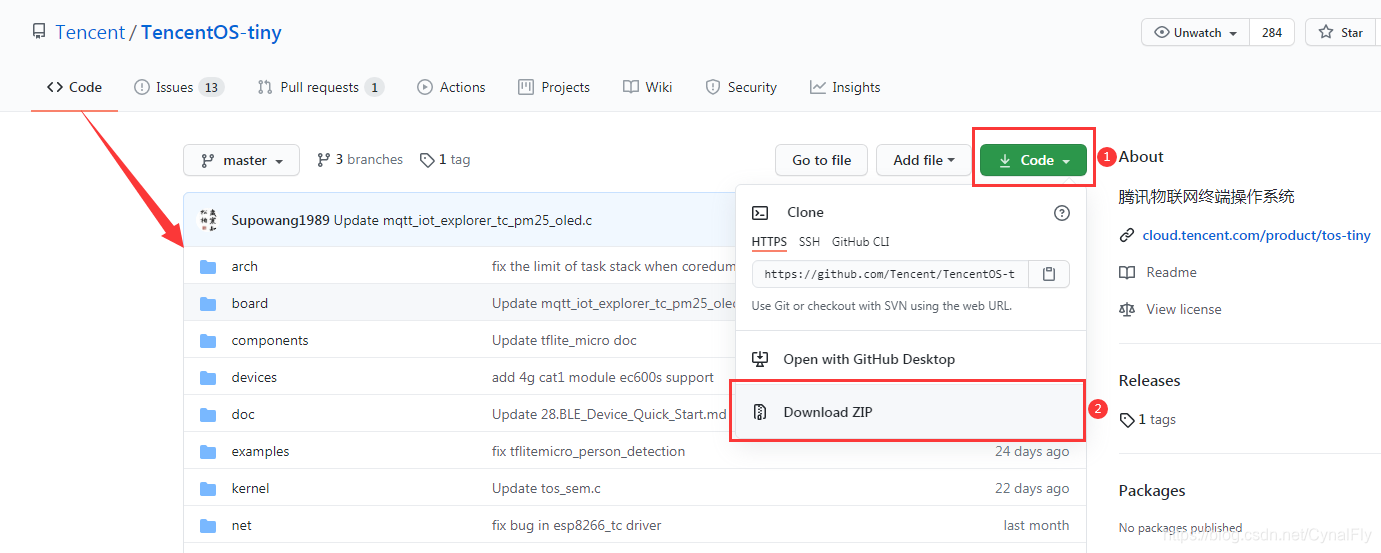Open the Code tab
Image resolution: width=1381 pixels, height=553 pixels.
point(74,87)
